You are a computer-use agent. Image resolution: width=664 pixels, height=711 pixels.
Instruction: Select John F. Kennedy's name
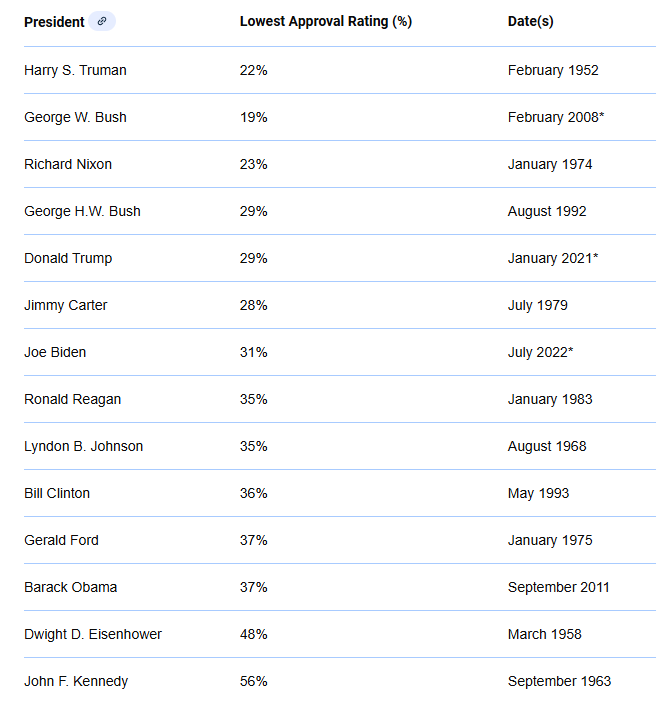tap(76, 681)
